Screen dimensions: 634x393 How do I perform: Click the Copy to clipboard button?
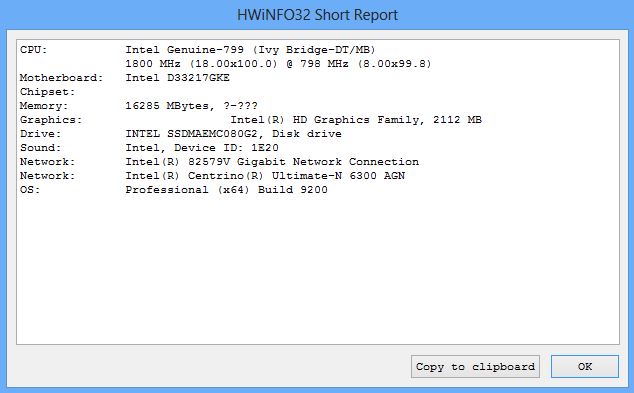(475, 367)
